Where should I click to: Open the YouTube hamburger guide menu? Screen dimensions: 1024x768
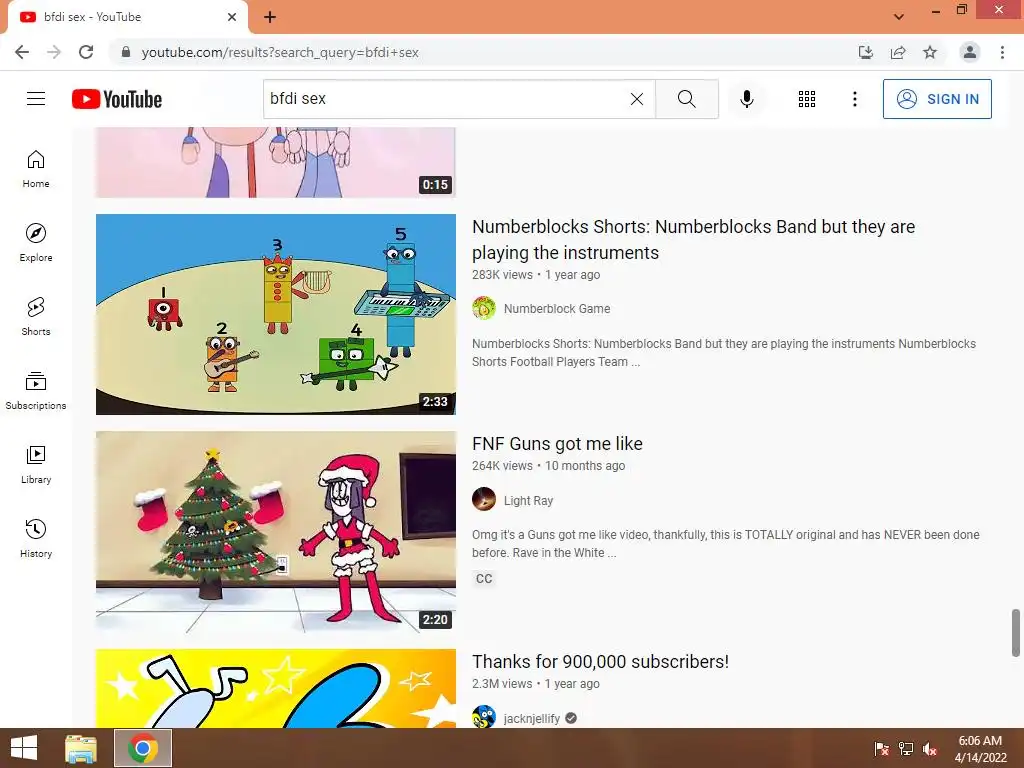click(x=36, y=99)
